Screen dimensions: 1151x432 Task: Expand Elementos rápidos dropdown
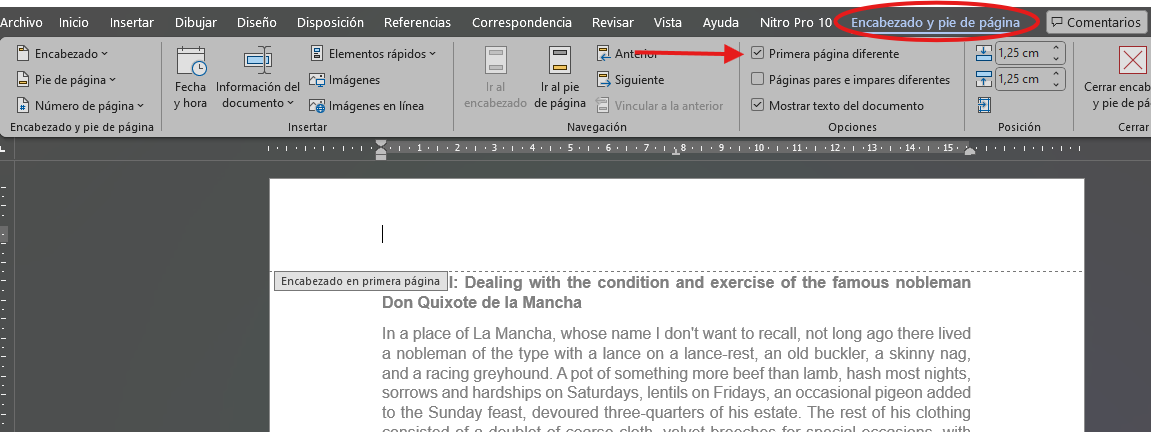[x=373, y=54]
